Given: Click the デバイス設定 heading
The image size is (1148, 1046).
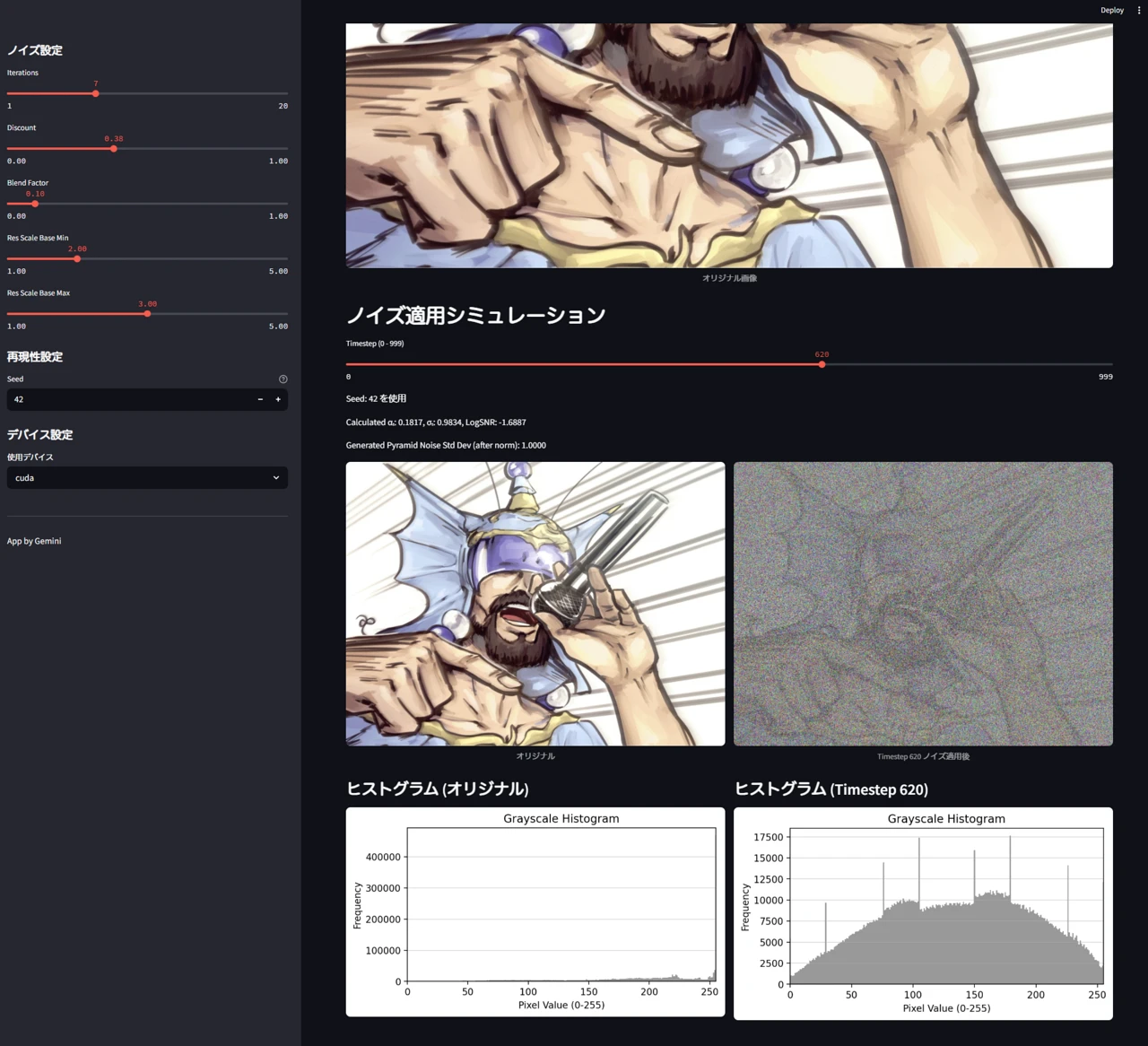Looking at the screenshot, I should pyautogui.click(x=40, y=435).
